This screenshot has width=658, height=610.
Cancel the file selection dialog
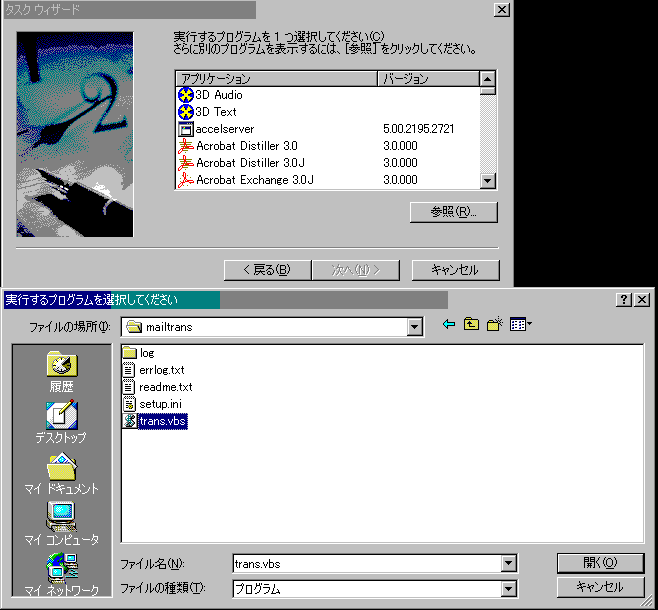(x=600, y=587)
